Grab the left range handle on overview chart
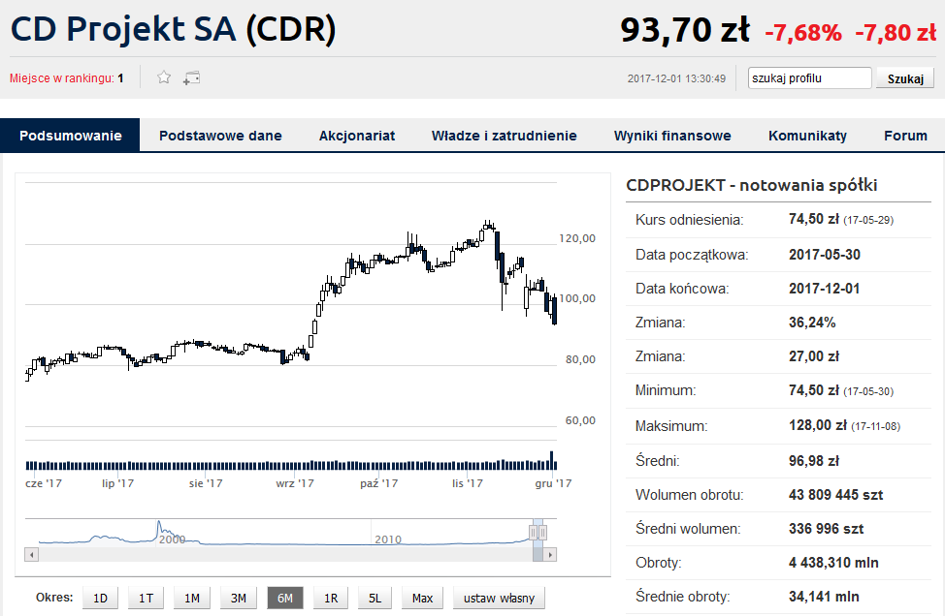This screenshot has height=616, width=945. pos(533,532)
